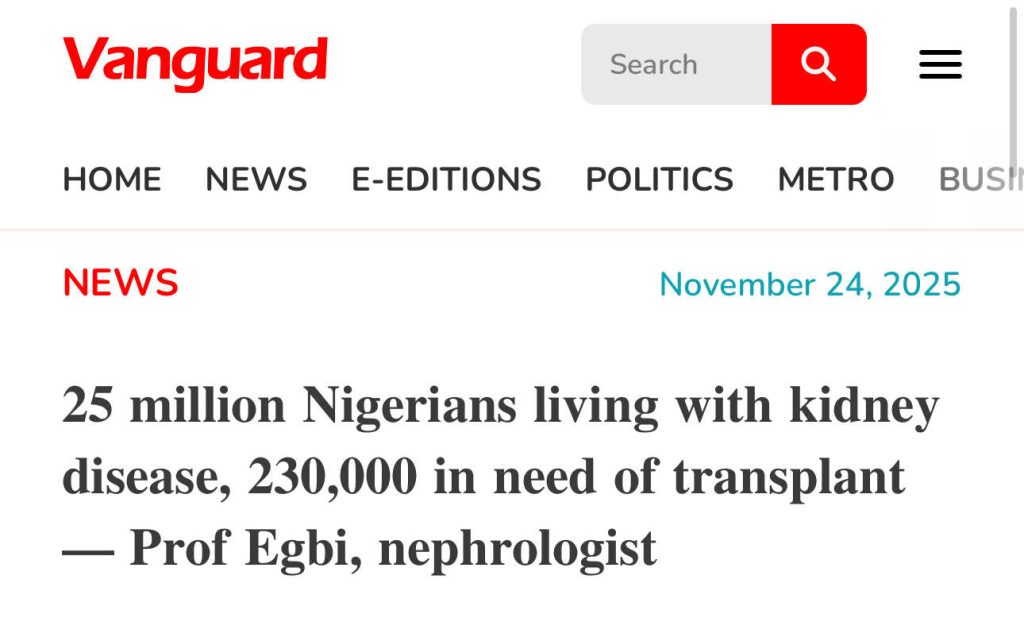
Task: Click the November 24, 2025 date
Action: click(x=810, y=285)
